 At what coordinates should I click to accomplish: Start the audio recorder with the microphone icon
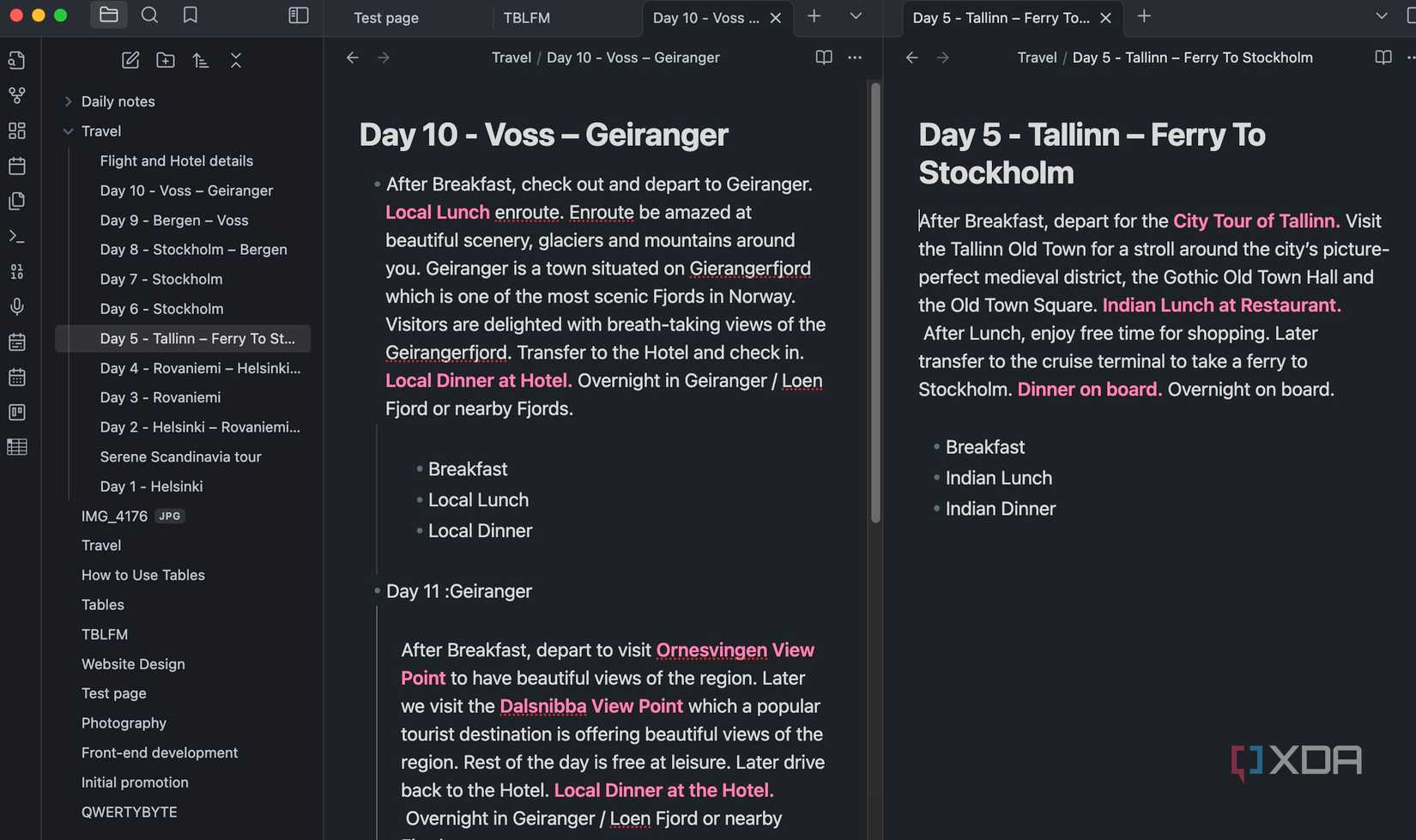tap(17, 306)
